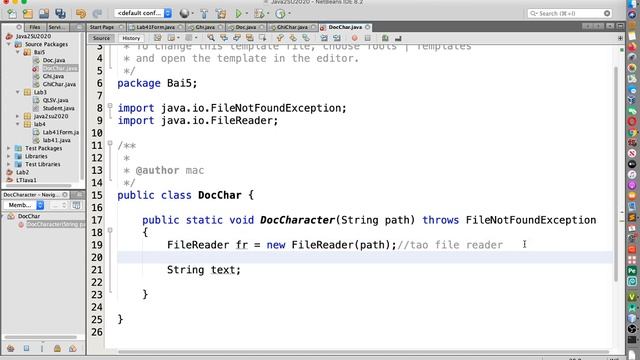Select QLSV.java in the project tree
640x360 pixels.
point(55,100)
